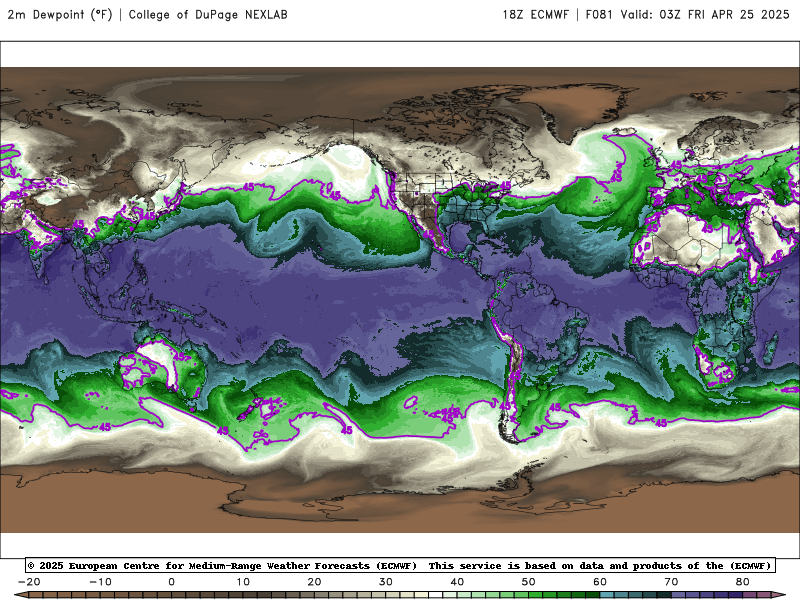
Task: Click the "18Z ECMWF" model run text
Action: click(535, 15)
